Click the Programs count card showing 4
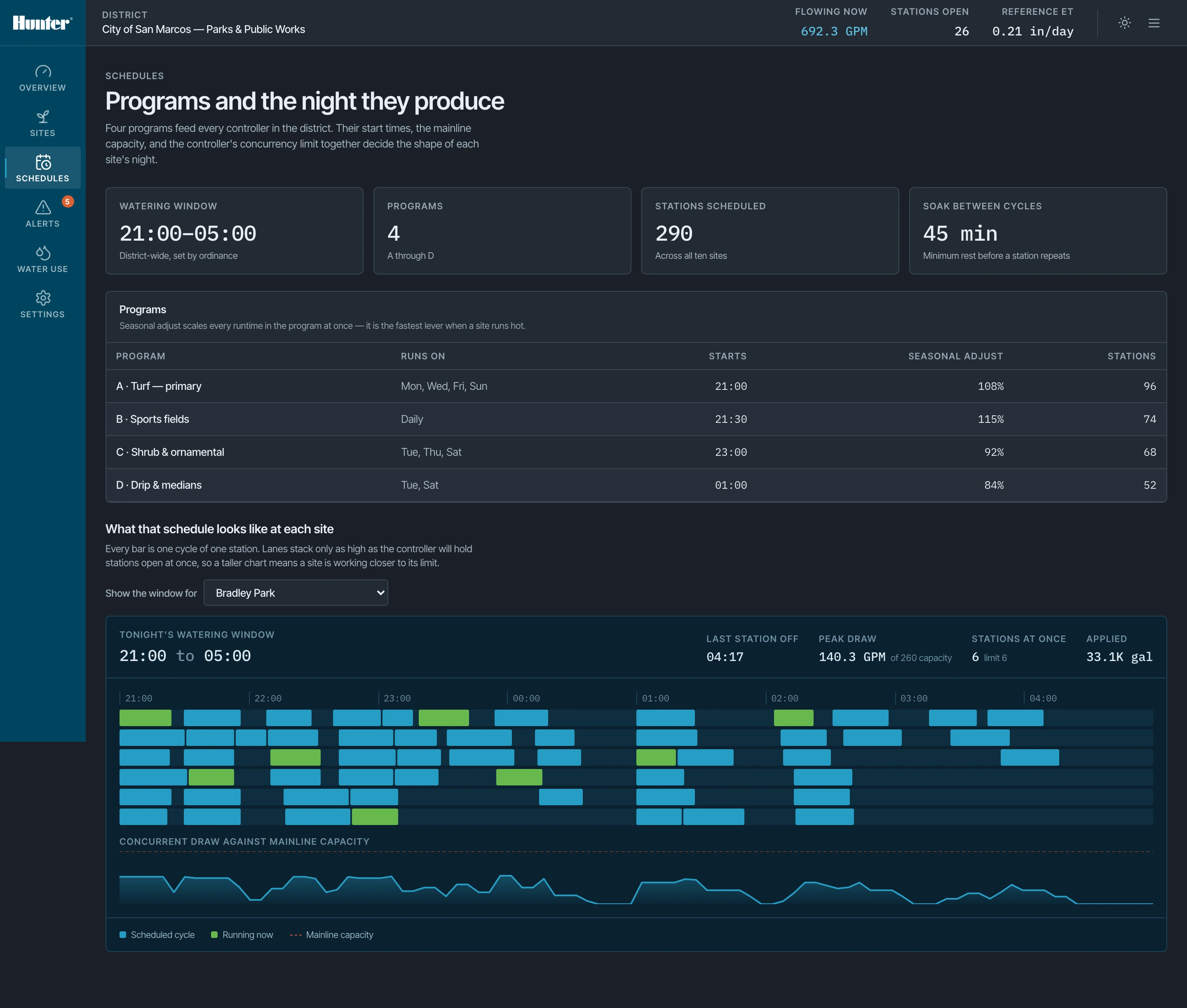The image size is (1187, 1008). (x=502, y=231)
